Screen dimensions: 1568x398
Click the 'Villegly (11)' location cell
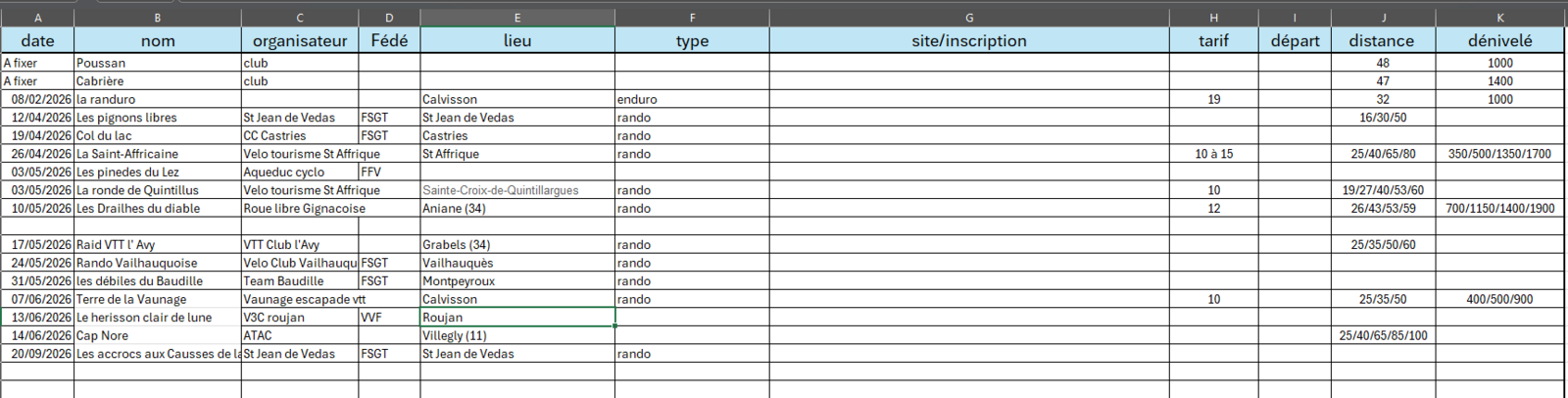tap(516, 335)
